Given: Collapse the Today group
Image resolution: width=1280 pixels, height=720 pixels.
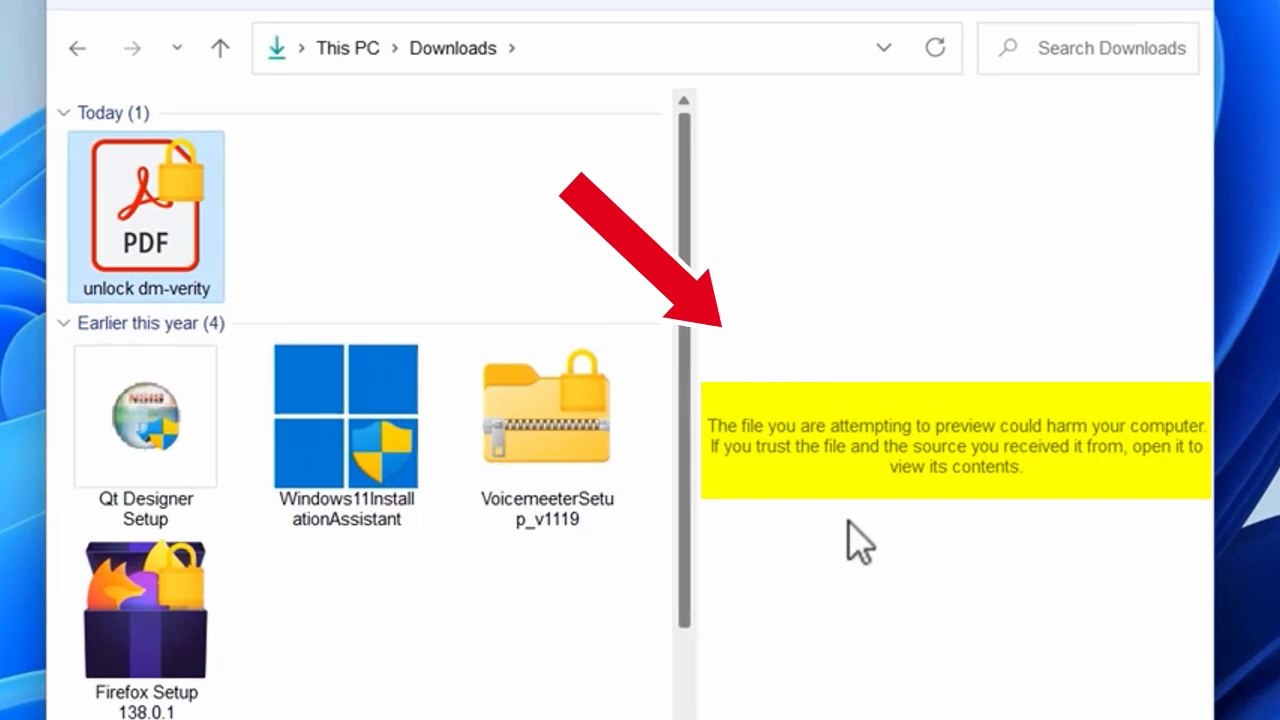Looking at the screenshot, I should [x=64, y=113].
